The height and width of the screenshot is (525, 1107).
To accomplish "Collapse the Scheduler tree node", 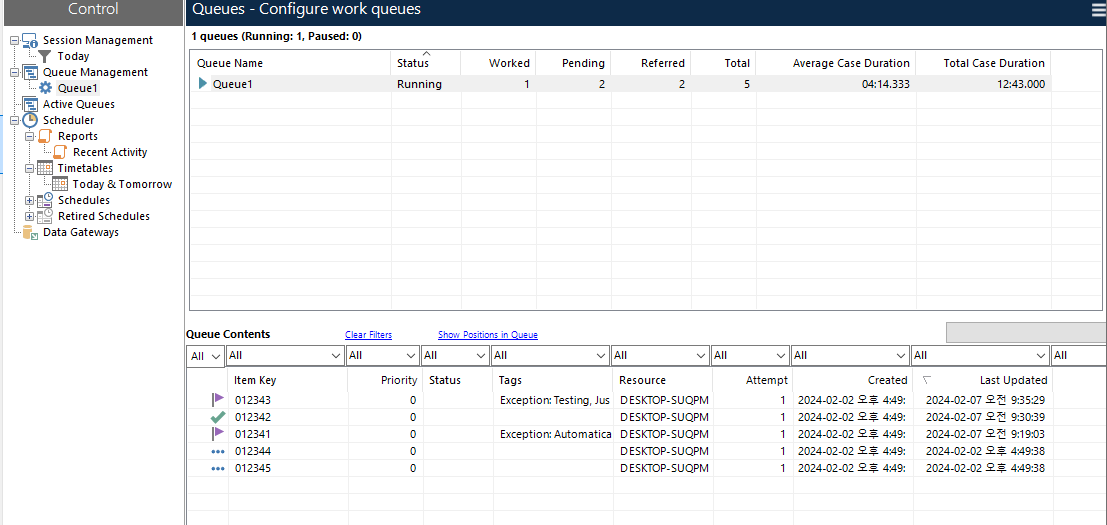I will pos(15,120).
